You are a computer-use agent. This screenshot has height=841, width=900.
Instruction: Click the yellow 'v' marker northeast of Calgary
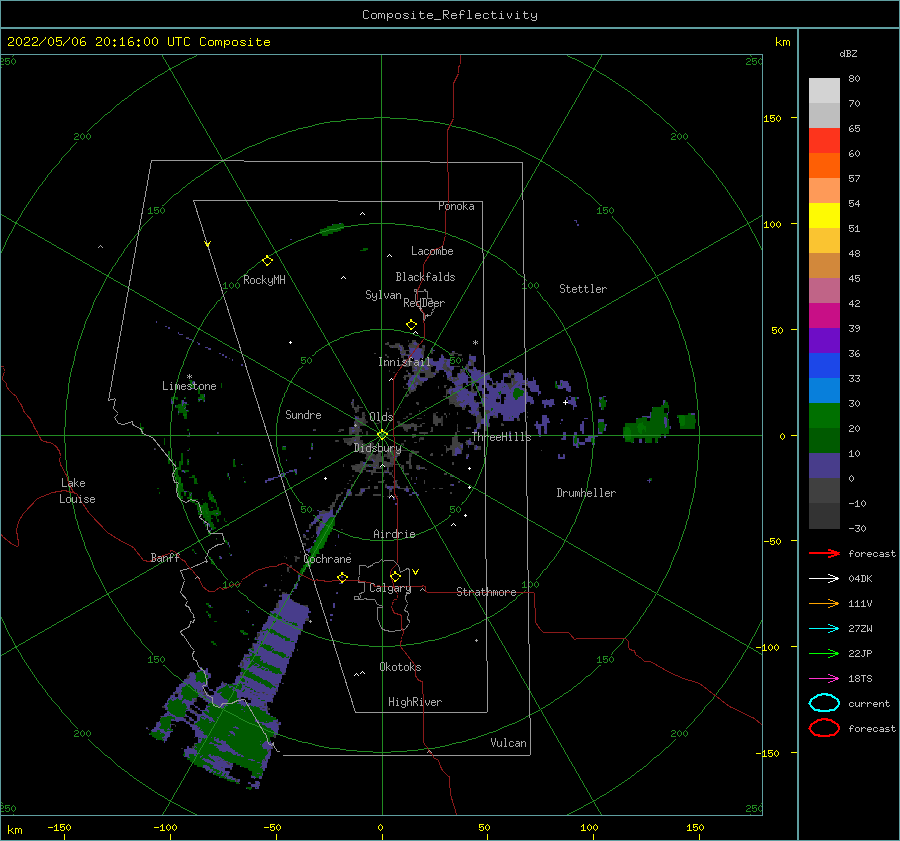416,572
